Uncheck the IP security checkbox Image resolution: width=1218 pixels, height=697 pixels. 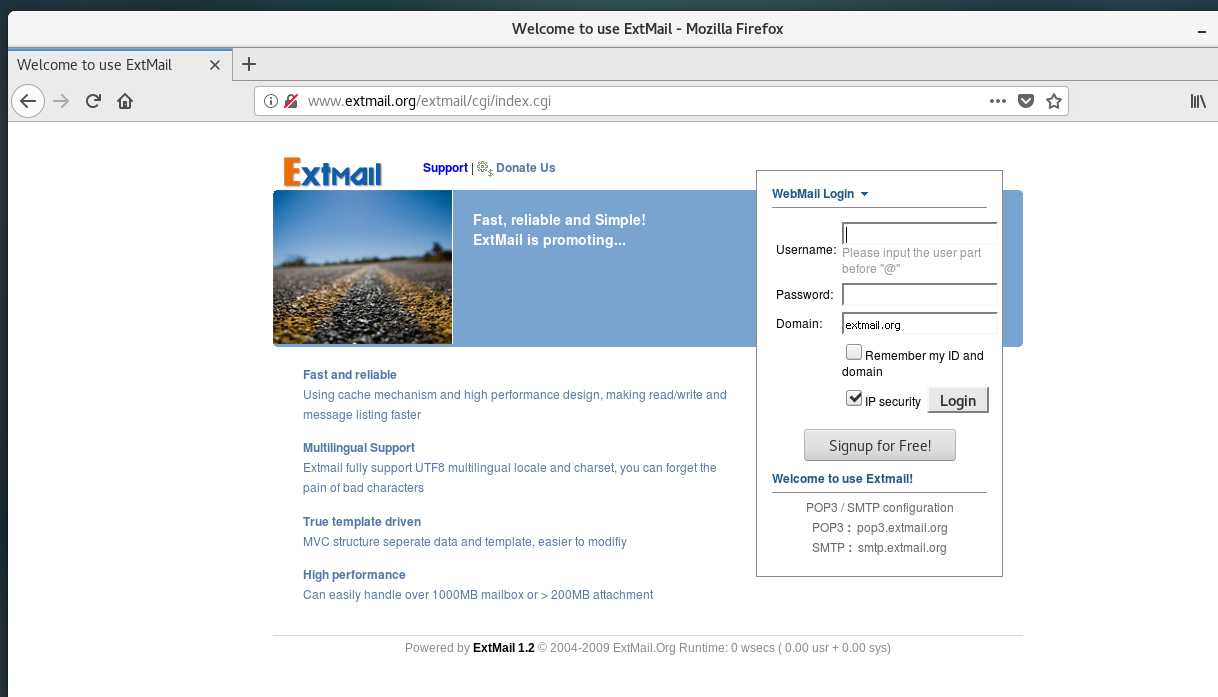coord(854,398)
